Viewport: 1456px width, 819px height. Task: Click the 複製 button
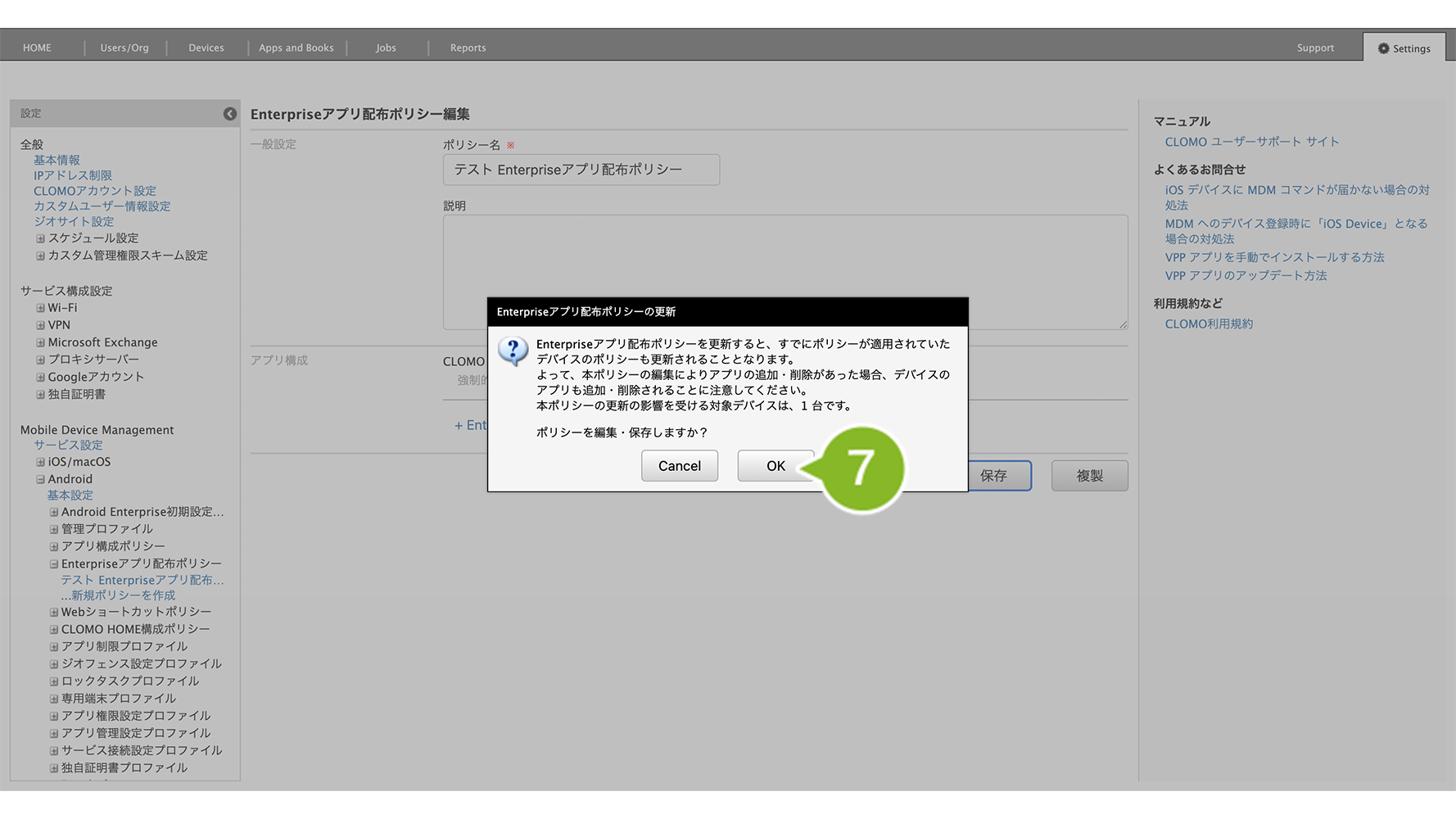point(1089,476)
